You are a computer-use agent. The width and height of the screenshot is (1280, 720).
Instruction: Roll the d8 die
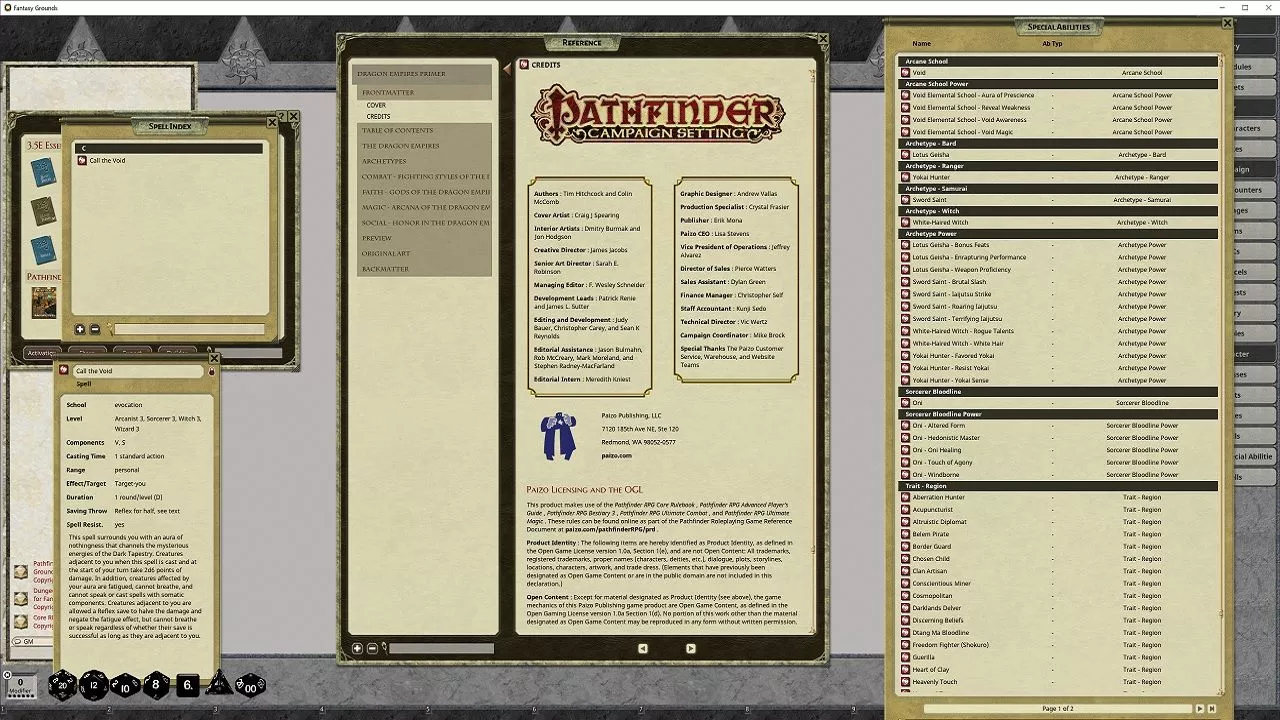pyautogui.click(x=156, y=686)
